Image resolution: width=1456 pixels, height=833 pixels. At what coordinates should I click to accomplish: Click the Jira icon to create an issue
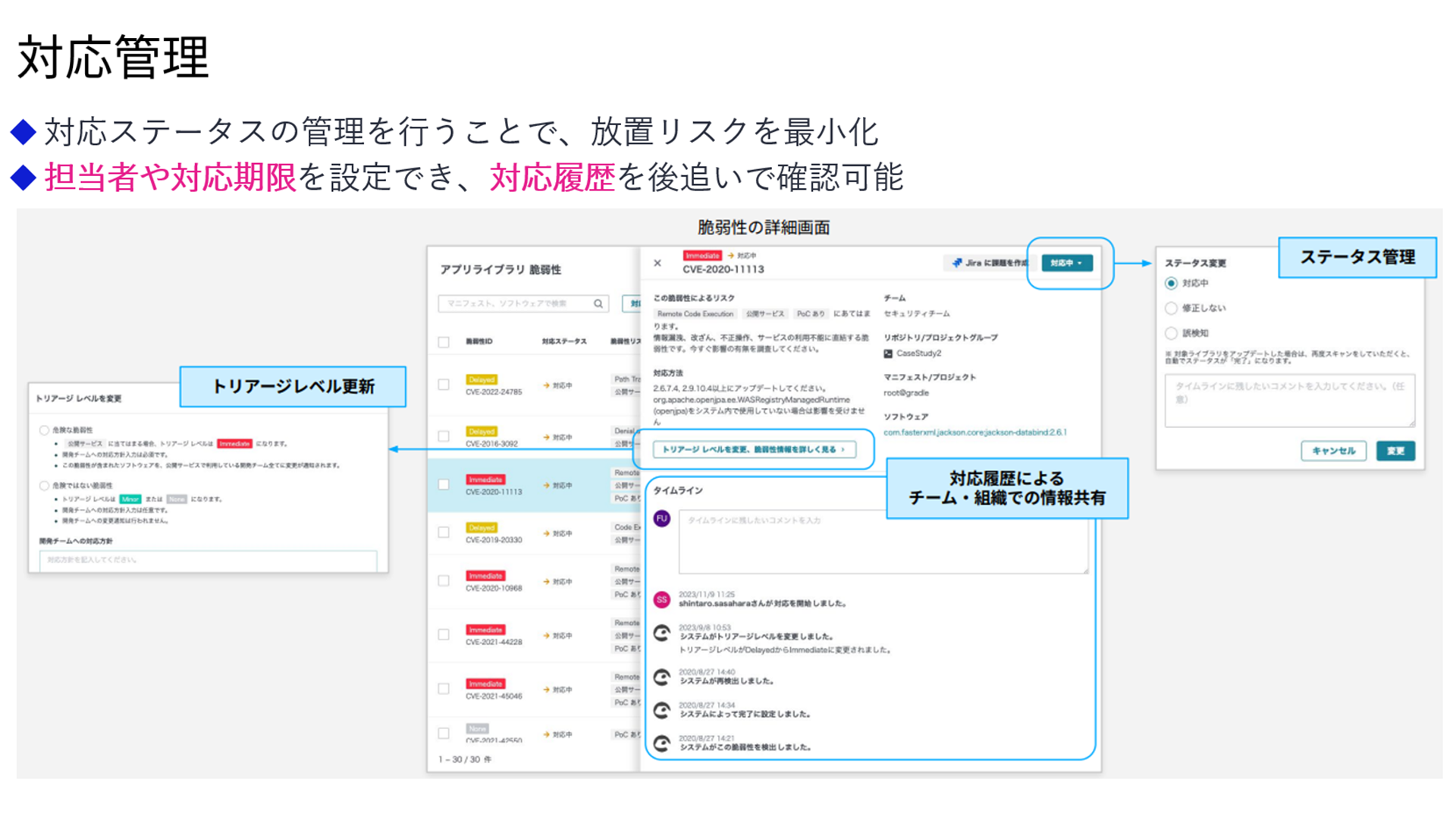pyautogui.click(x=957, y=262)
